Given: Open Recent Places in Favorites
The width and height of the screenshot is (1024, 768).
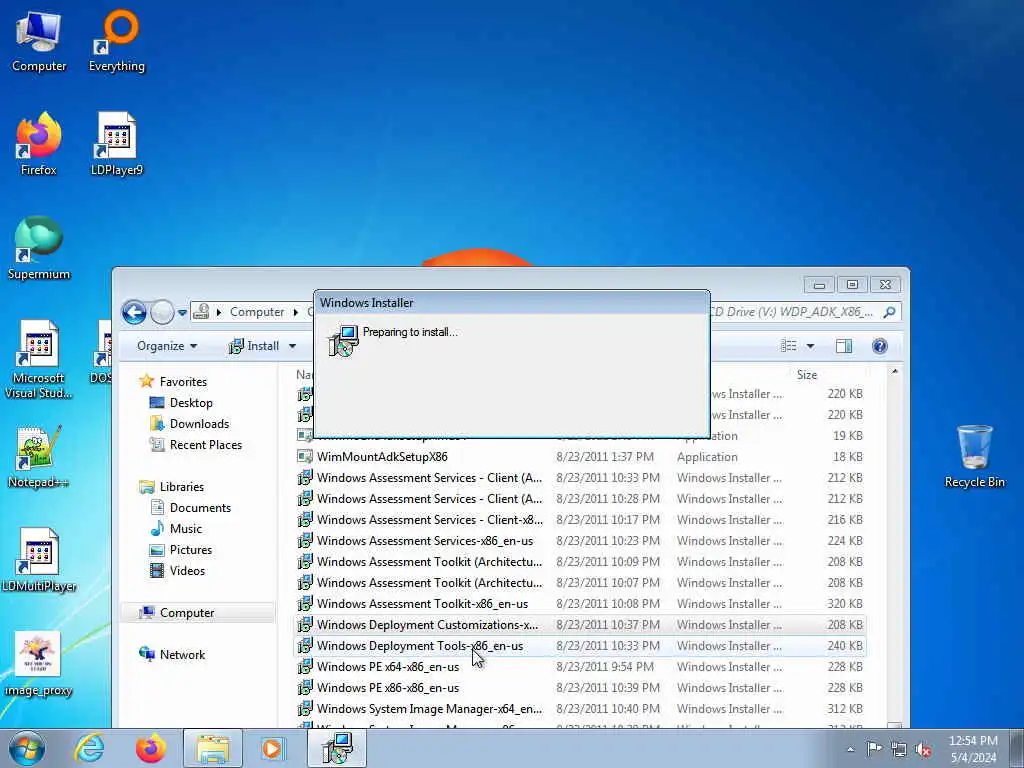Looking at the screenshot, I should [x=206, y=444].
